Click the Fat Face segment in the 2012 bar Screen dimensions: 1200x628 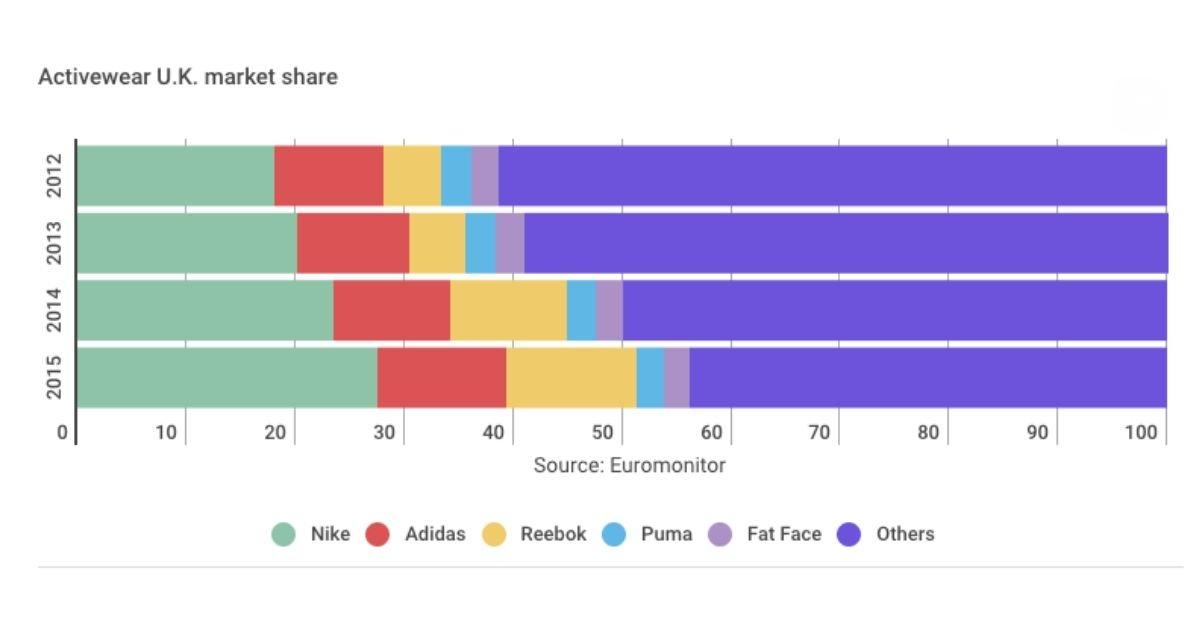tap(485, 176)
